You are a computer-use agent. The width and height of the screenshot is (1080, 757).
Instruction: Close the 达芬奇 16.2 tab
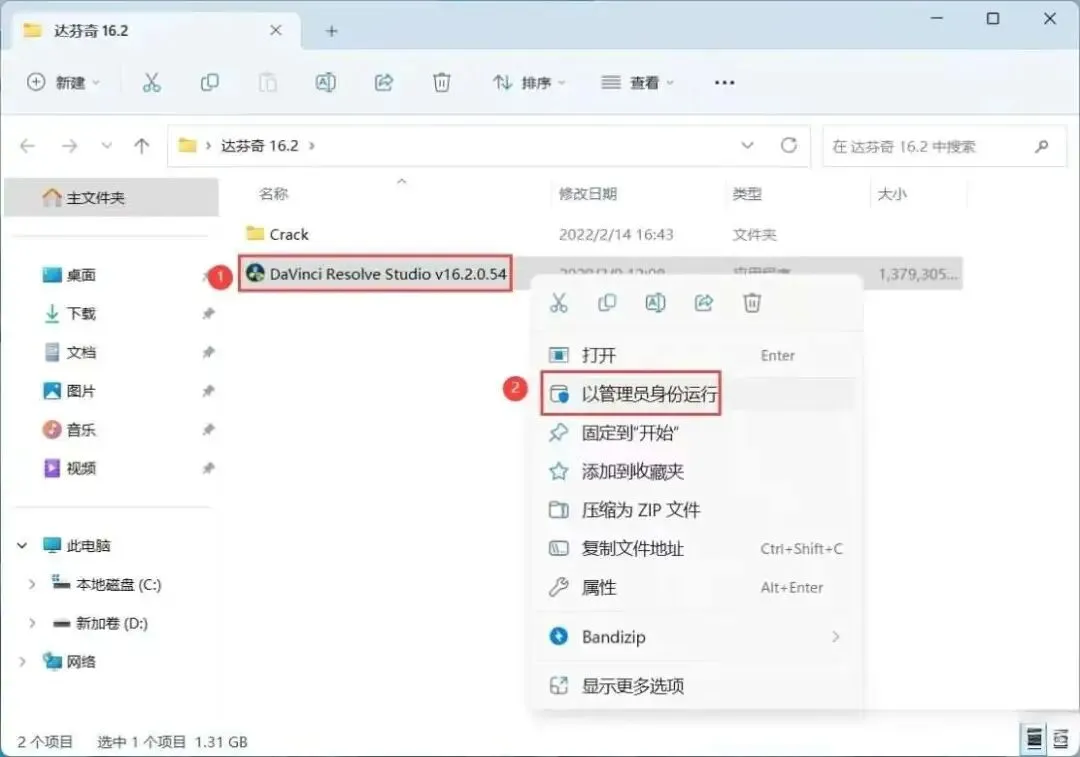tap(276, 30)
